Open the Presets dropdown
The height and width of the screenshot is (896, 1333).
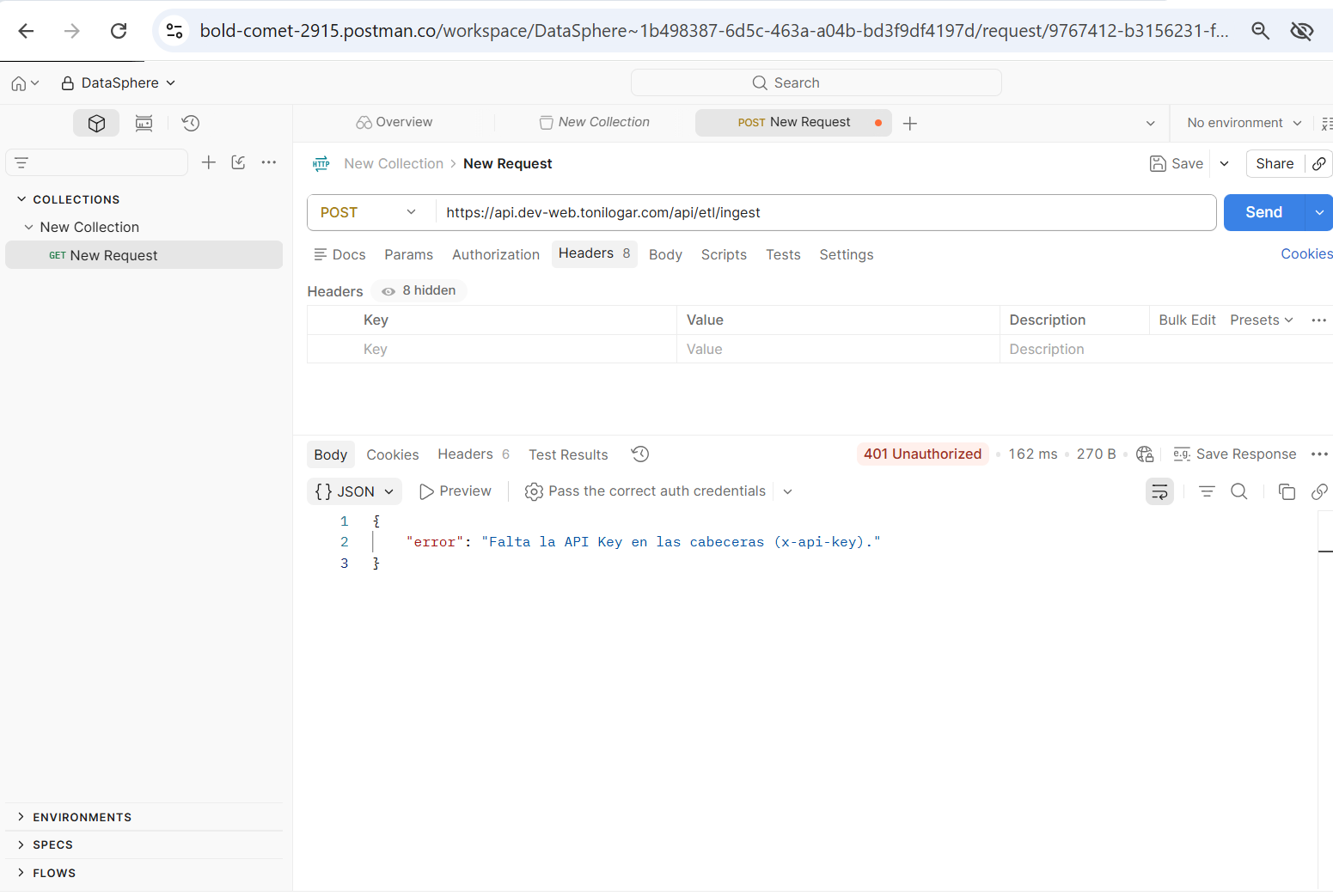pos(1261,320)
